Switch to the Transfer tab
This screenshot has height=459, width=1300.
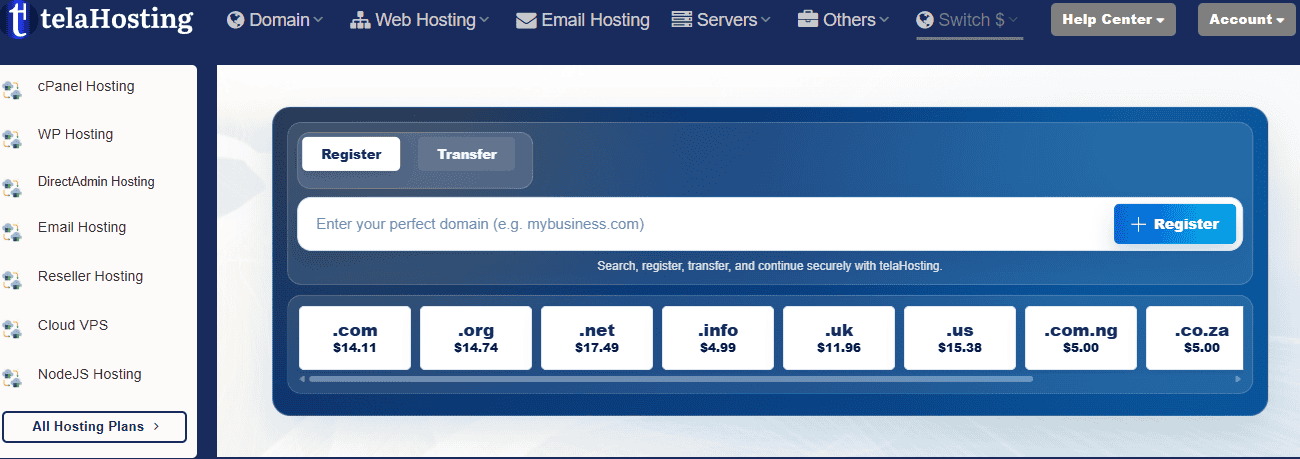click(466, 154)
